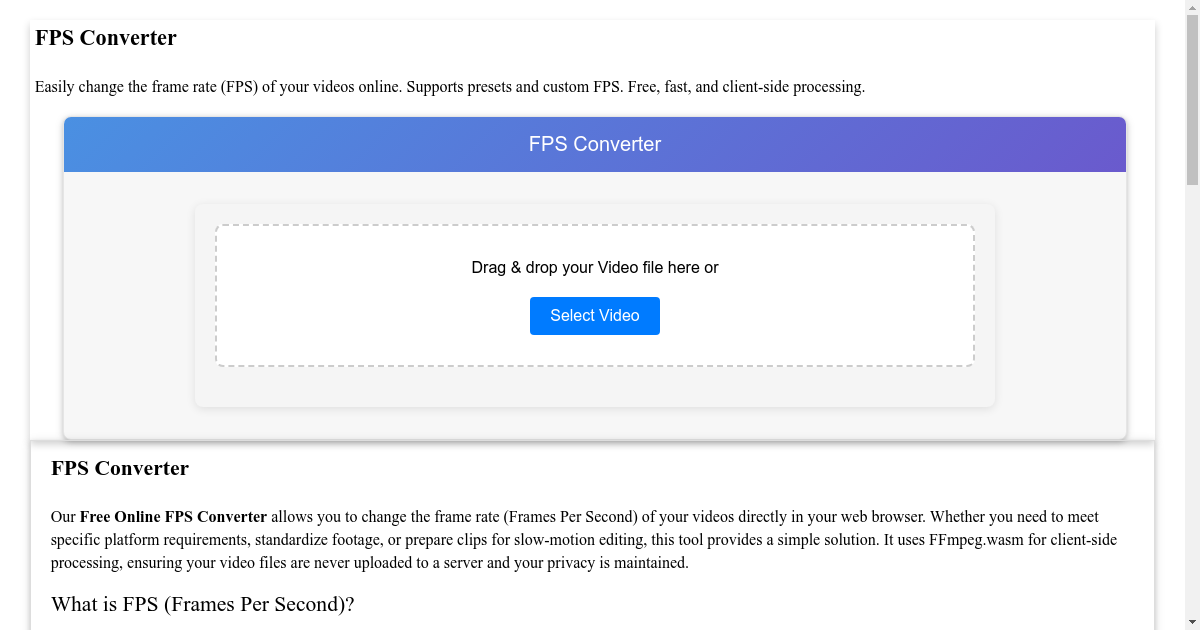The height and width of the screenshot is (630, 1200).
Task: Click the Select Video button
Action: tap(594, 315)
